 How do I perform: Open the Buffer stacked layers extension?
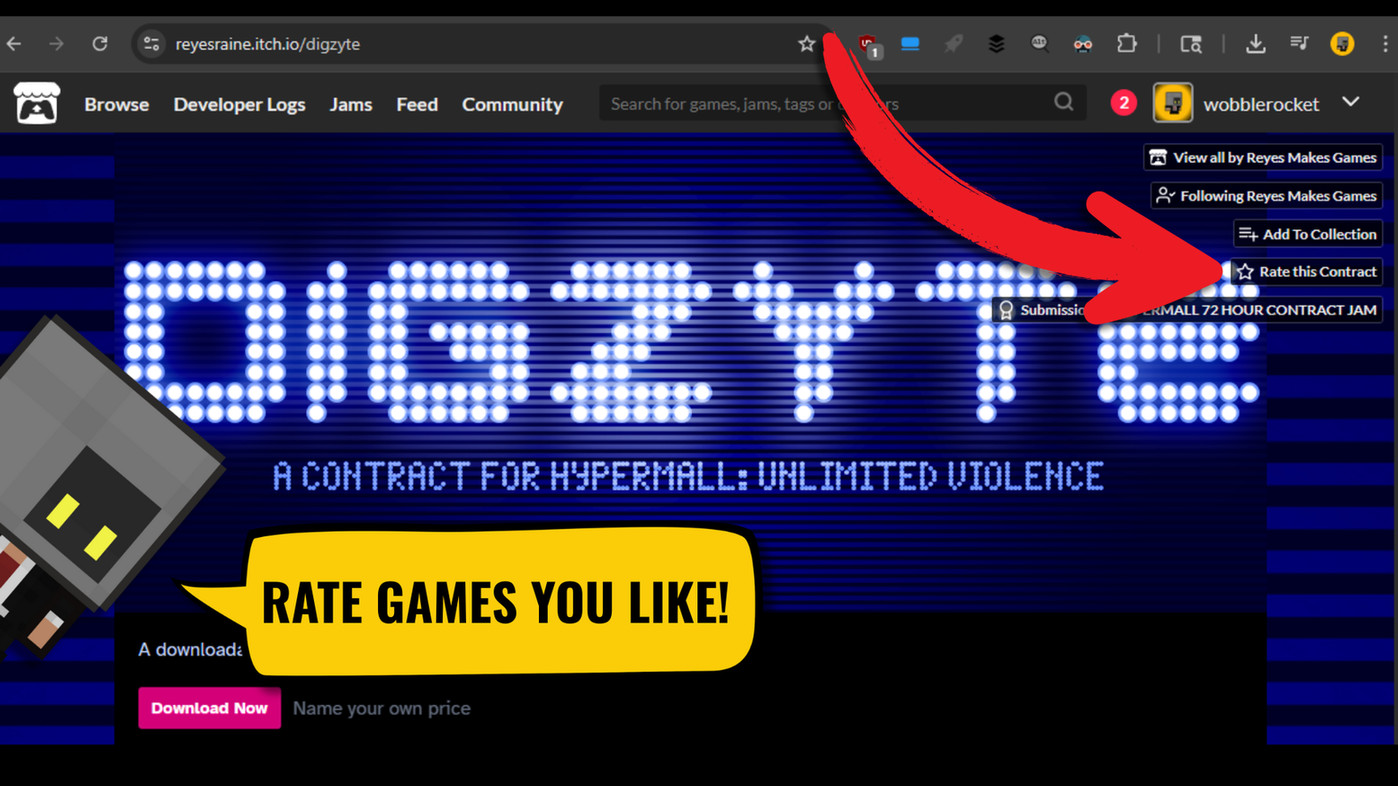[996, 44]
